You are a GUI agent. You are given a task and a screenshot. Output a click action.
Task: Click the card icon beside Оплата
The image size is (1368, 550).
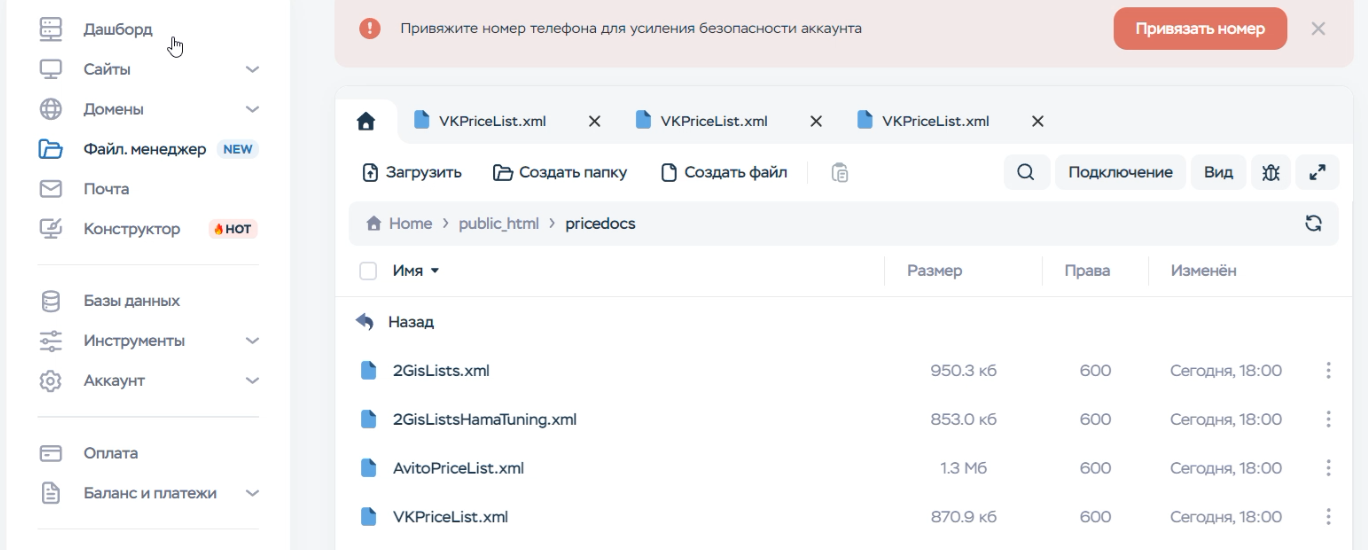[50, 453]
